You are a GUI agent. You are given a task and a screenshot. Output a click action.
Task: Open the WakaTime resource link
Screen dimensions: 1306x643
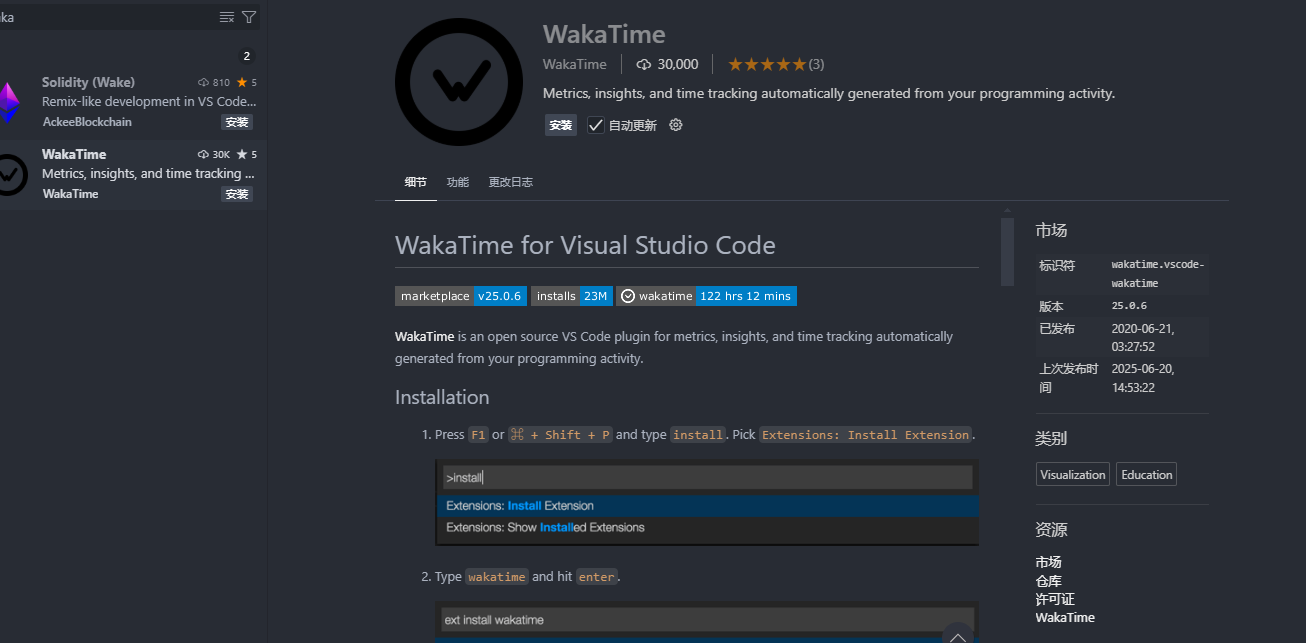click(1065, 617)
